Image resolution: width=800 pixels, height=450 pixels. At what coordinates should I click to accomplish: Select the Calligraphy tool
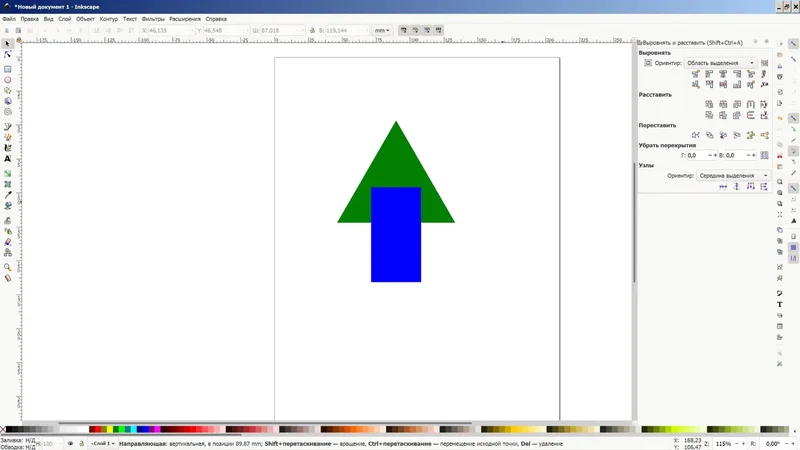point(8,147)
